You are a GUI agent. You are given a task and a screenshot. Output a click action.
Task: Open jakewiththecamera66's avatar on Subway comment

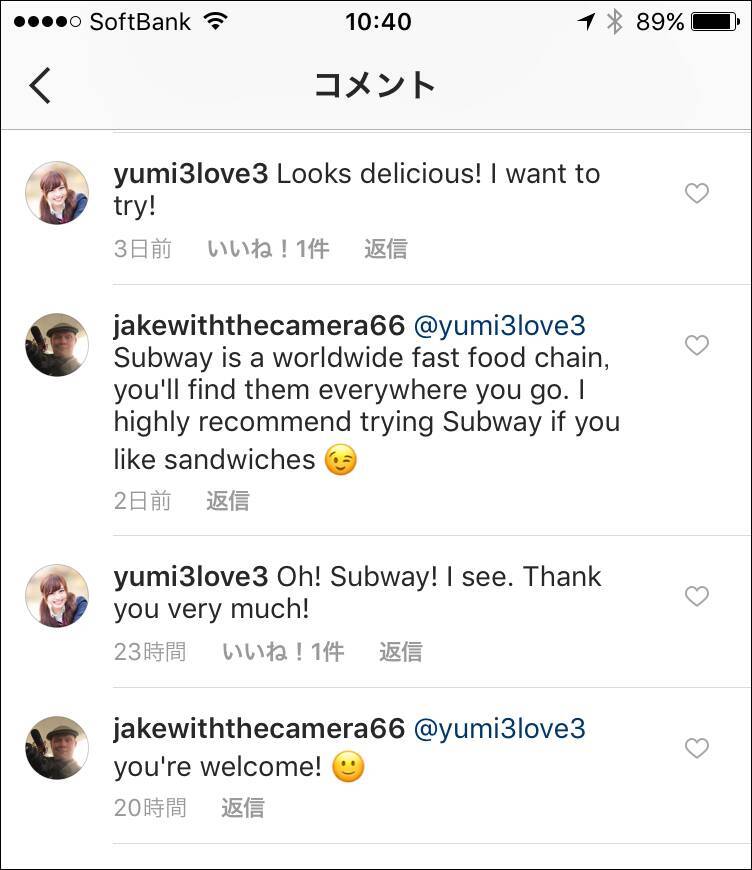[x=57, y=345]
